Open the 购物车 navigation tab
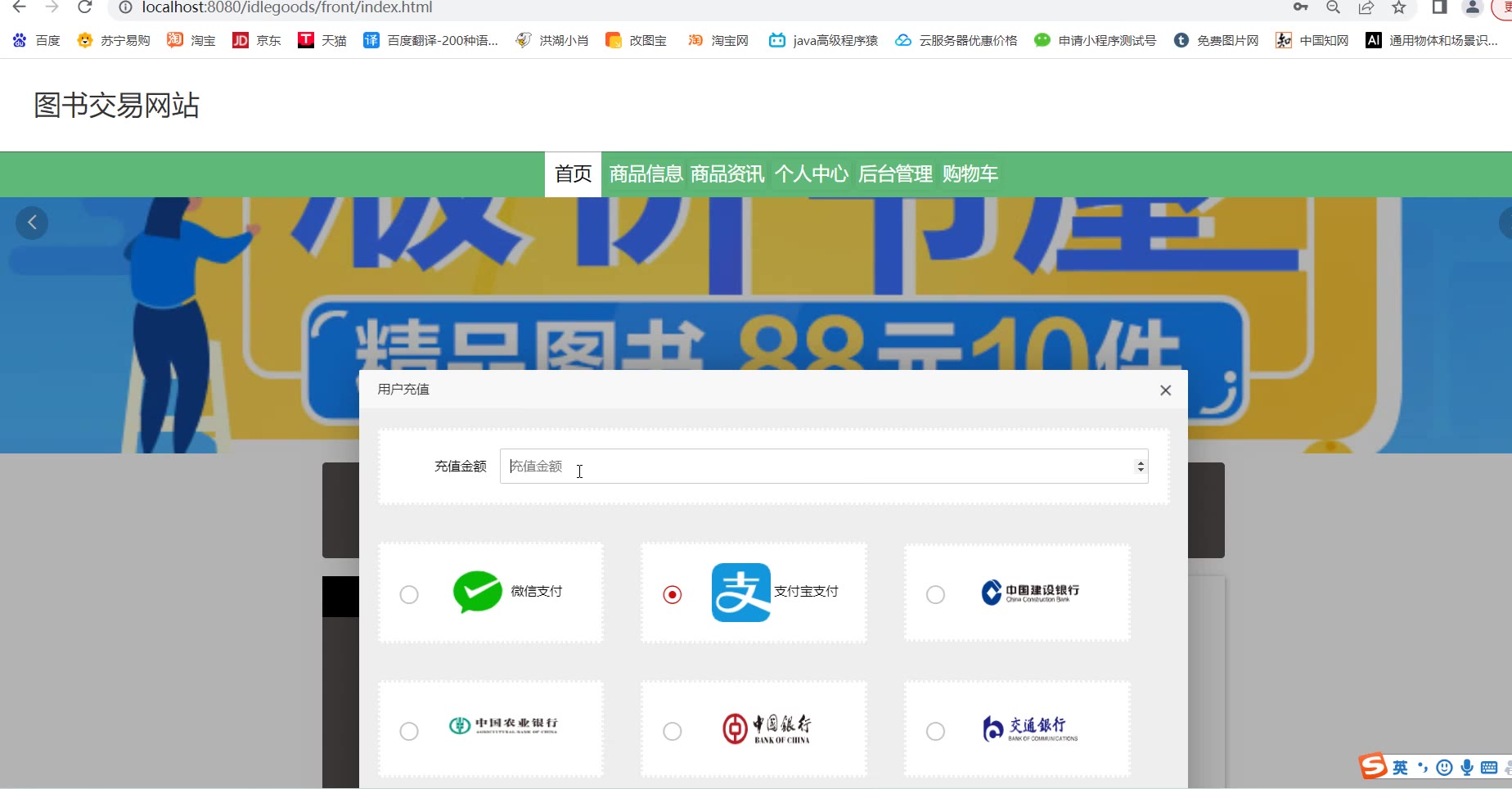Viewport: 1512px width, 789px height. 970,174
